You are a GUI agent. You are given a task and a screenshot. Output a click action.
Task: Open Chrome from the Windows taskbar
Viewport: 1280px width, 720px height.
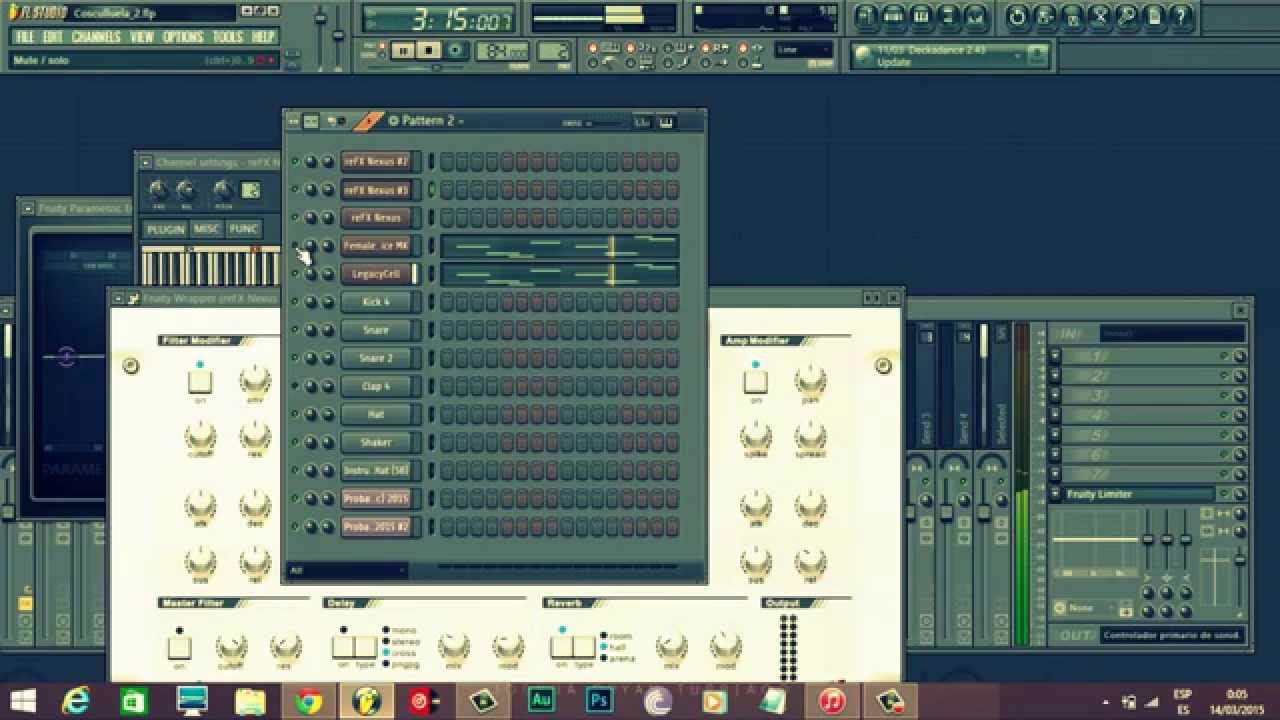tap(308, 702)
